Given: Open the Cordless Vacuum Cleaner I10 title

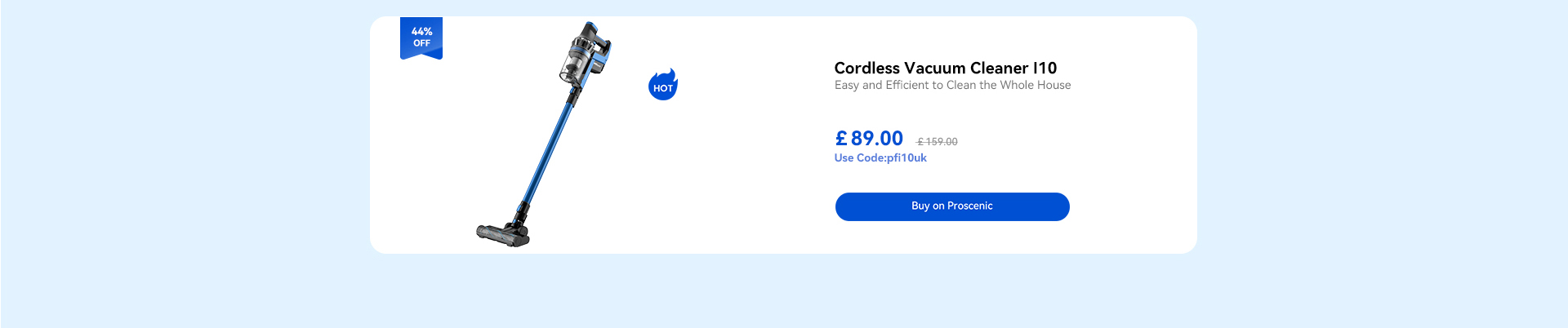Looking at the screenshot, I should coord(946,69).
